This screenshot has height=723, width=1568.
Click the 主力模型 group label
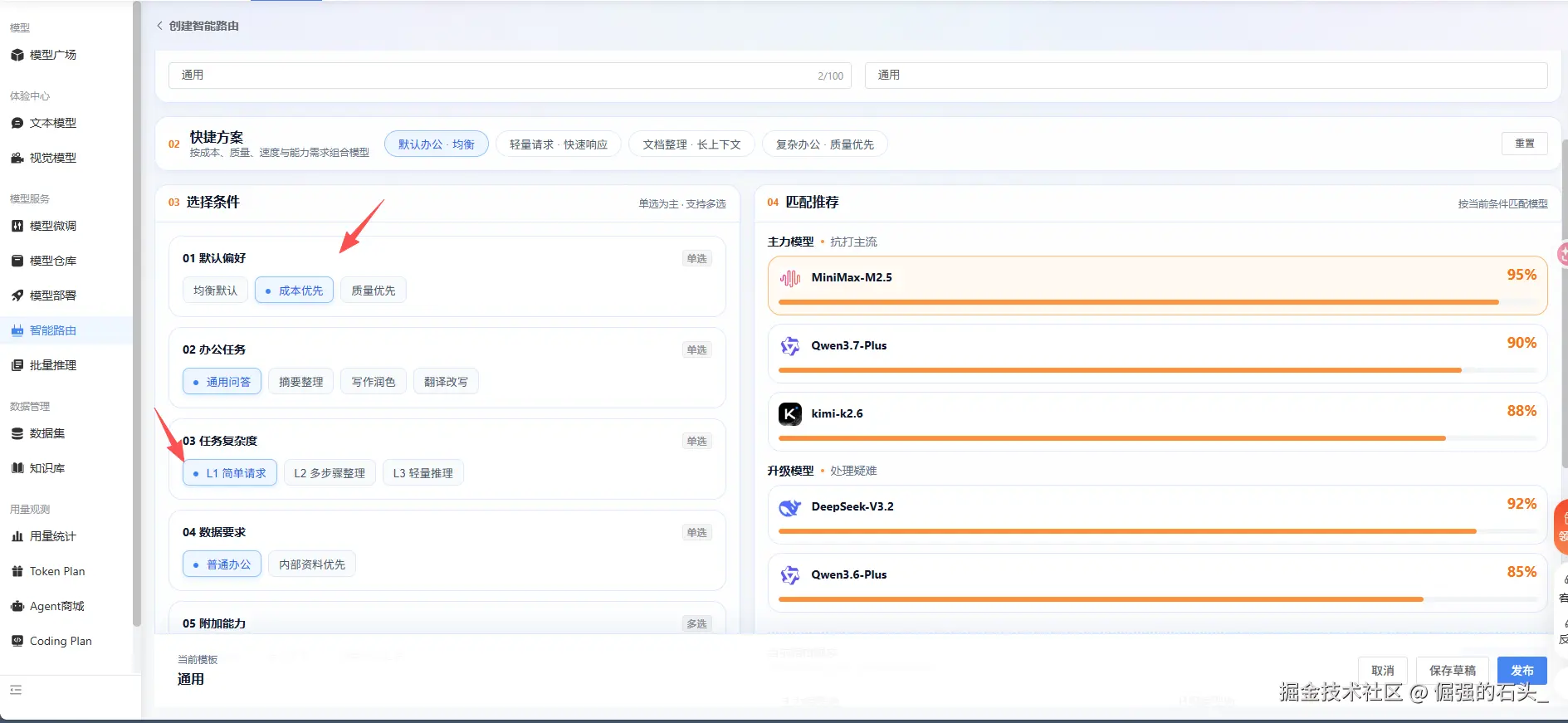[x=790, y=242]
